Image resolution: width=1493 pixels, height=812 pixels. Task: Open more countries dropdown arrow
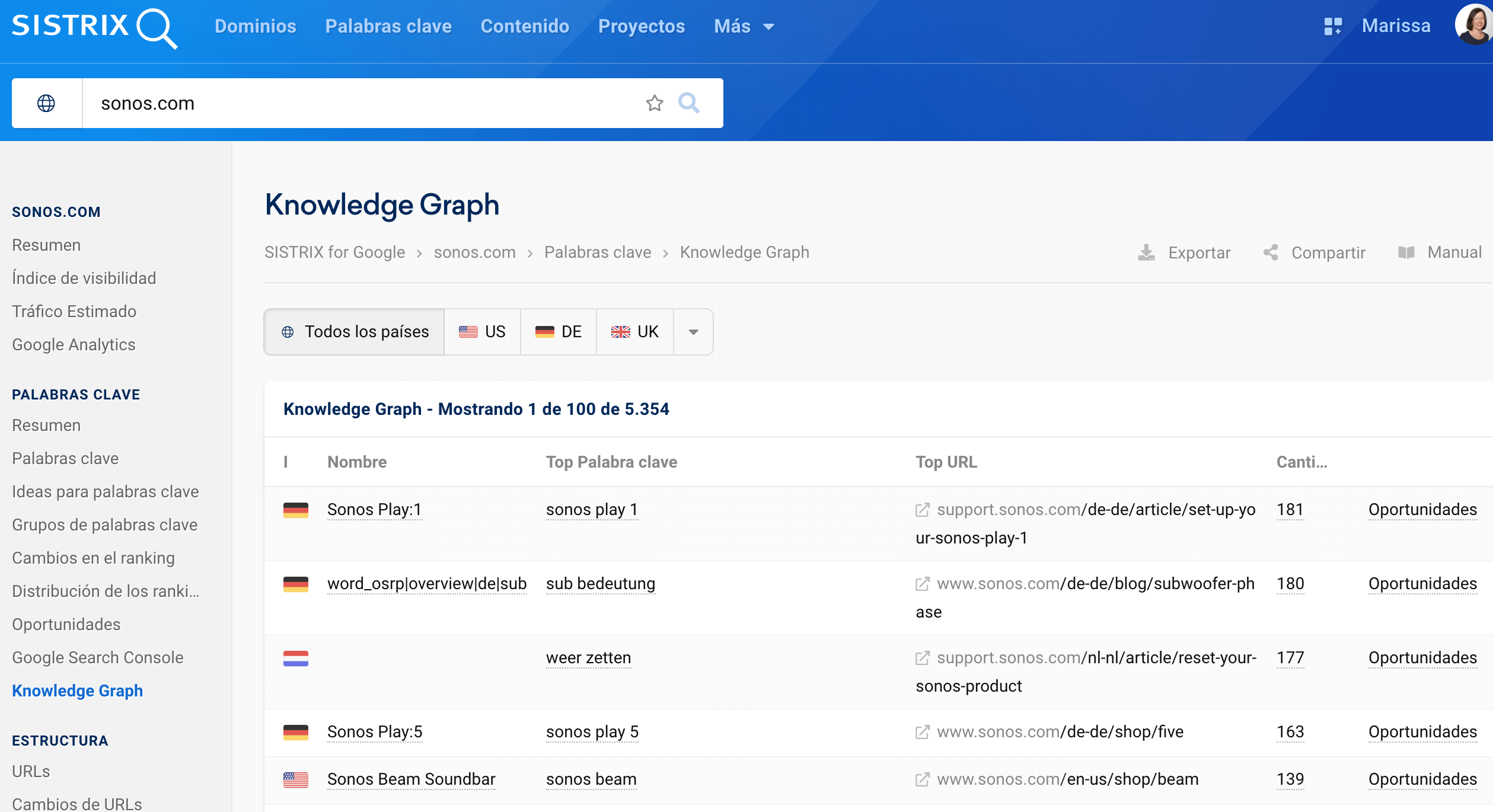[x=693, y=332]
